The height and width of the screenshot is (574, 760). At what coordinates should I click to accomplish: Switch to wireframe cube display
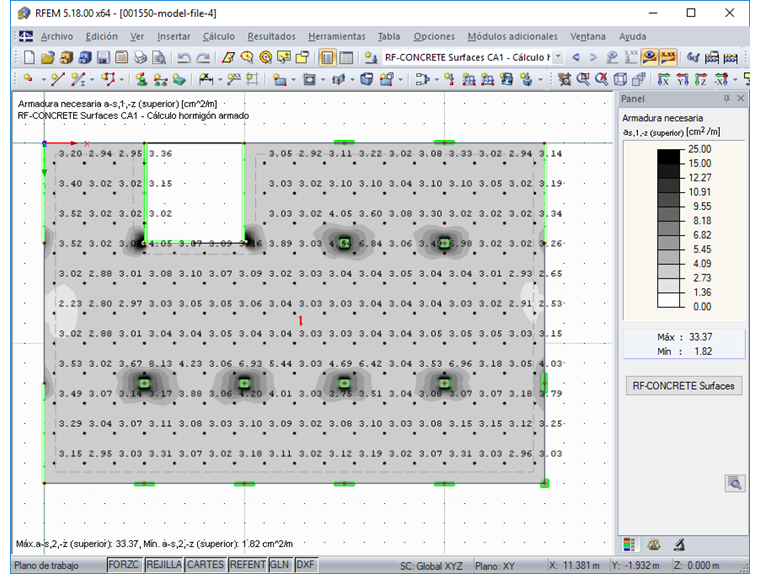[621, 79]
